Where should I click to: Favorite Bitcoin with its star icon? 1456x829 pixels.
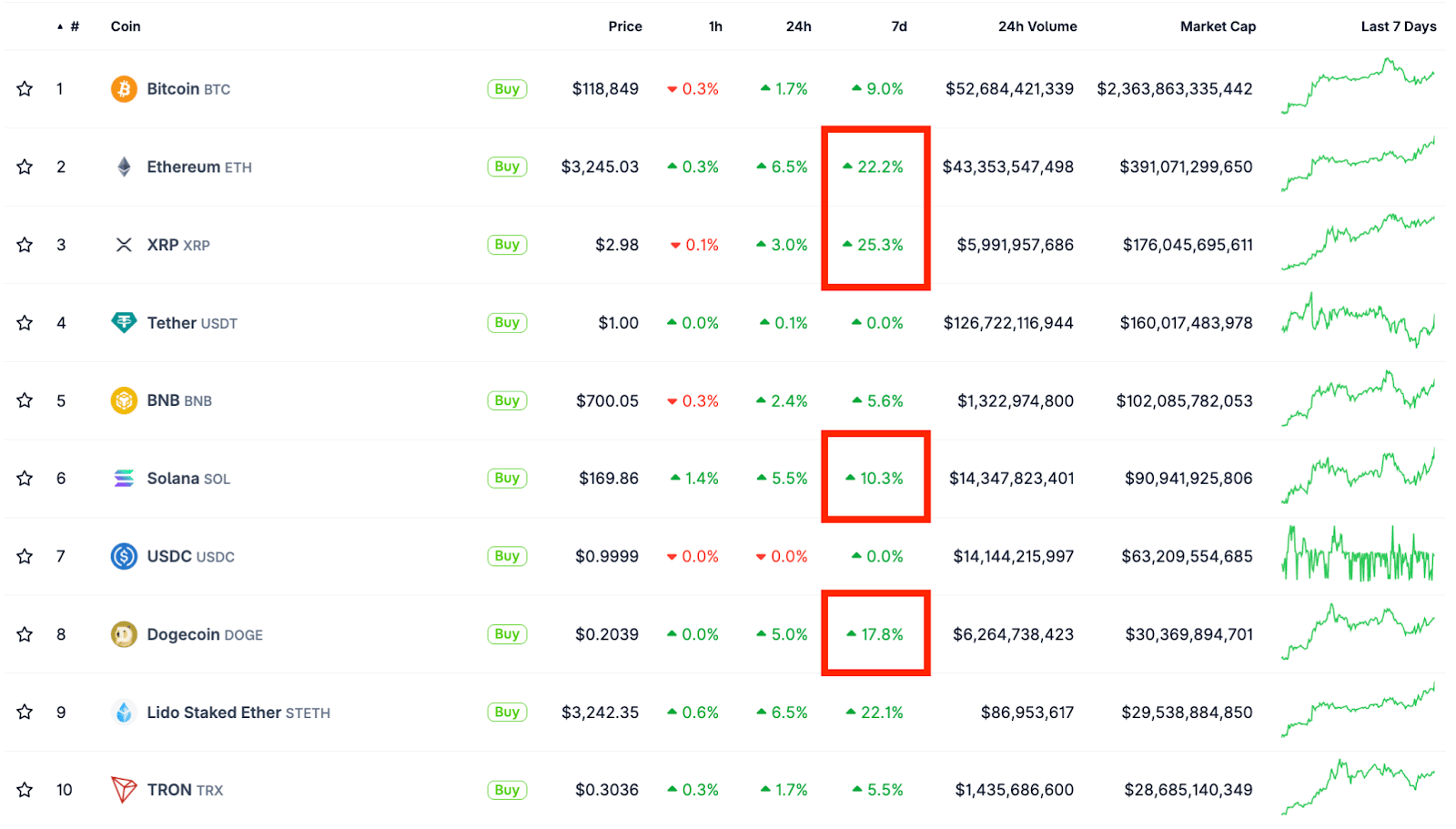pos(25,88)
